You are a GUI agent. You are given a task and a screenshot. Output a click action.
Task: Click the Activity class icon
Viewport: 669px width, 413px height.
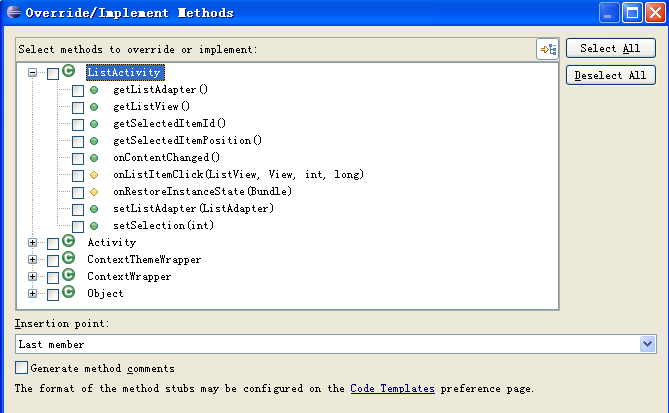(69, 242)
